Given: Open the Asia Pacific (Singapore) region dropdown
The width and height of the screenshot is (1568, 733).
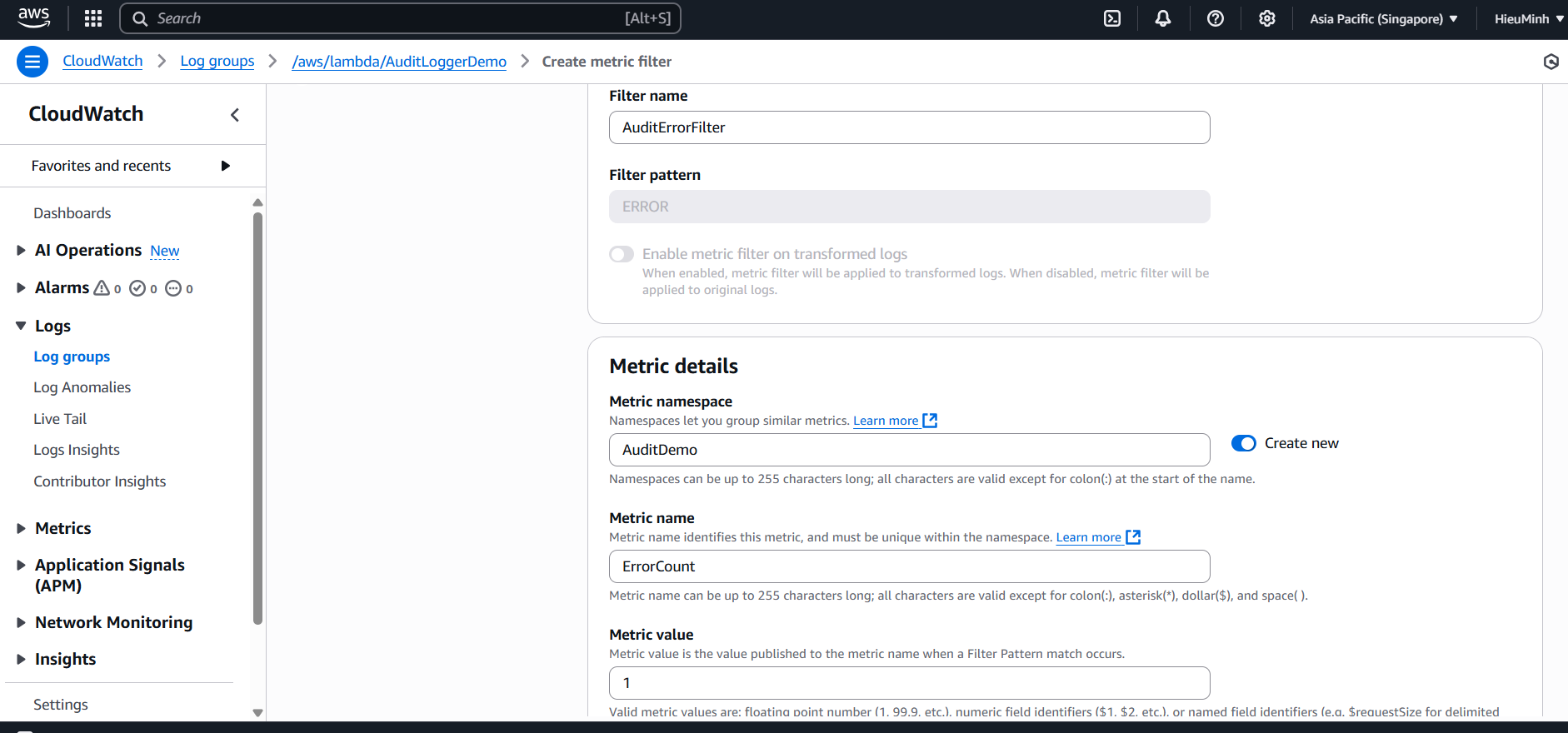Looking at the screenshot, I should [1384, 18].
